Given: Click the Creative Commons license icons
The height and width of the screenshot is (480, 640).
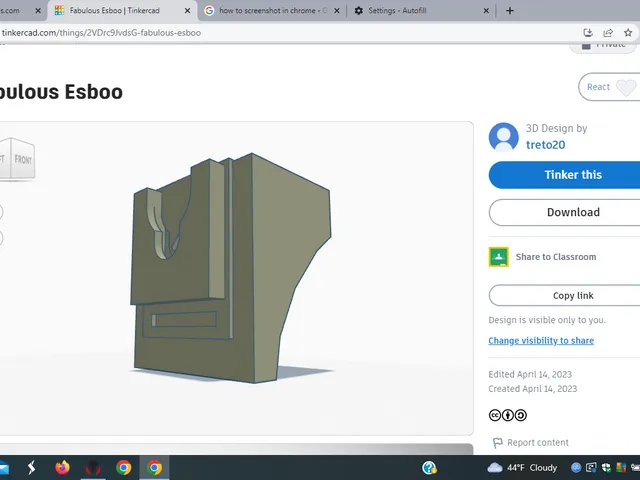Looking at the screenshot, I should (x=507, y=415).
